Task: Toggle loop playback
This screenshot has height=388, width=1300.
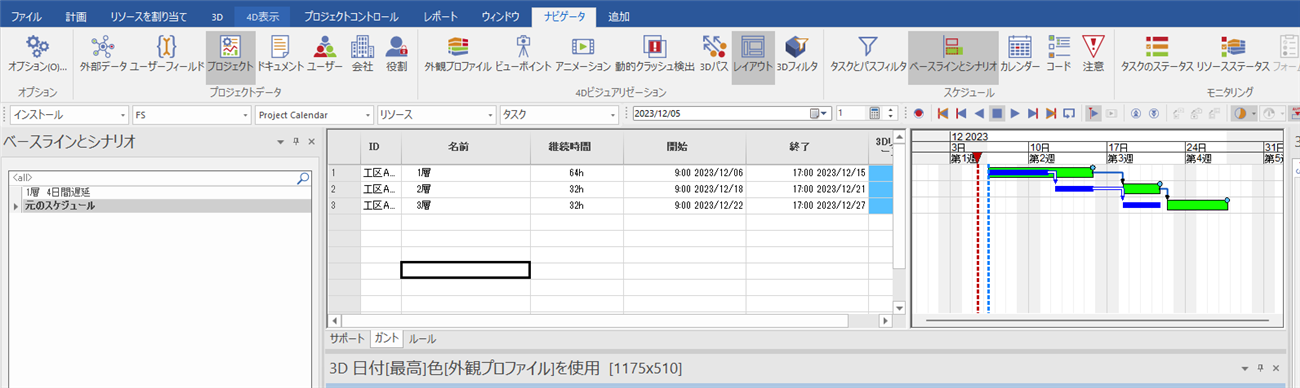Action: pos(1069,114)
